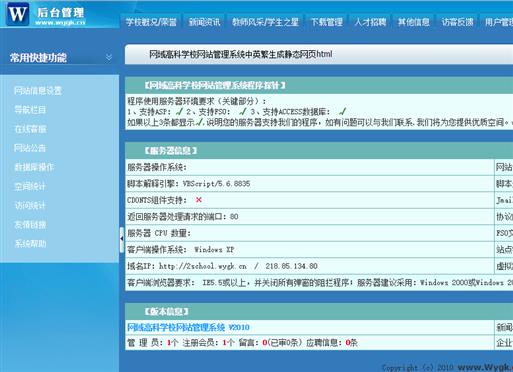Select 数据库操作 sidebar link
Viewport: 513px width, 372px height.
pos(34,167)
